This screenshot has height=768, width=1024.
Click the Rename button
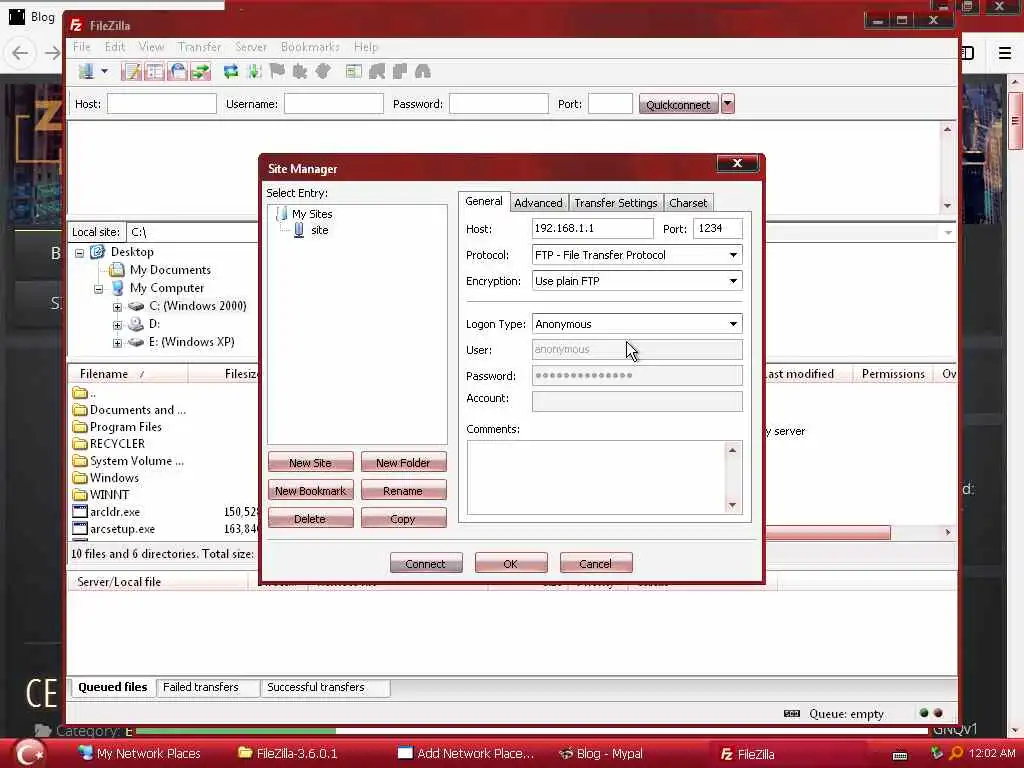403,490
